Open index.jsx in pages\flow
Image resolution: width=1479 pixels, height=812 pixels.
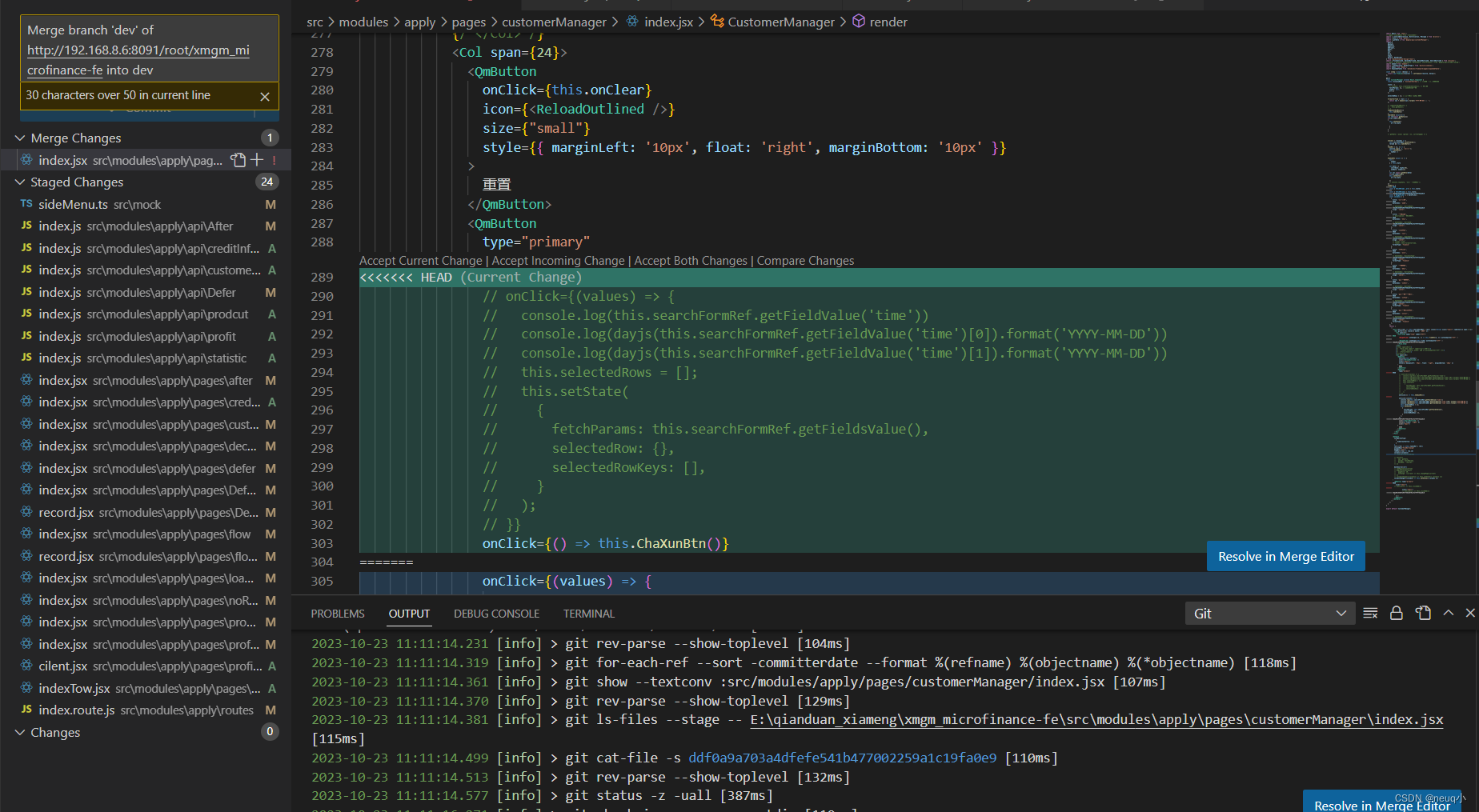click(146, 534)
